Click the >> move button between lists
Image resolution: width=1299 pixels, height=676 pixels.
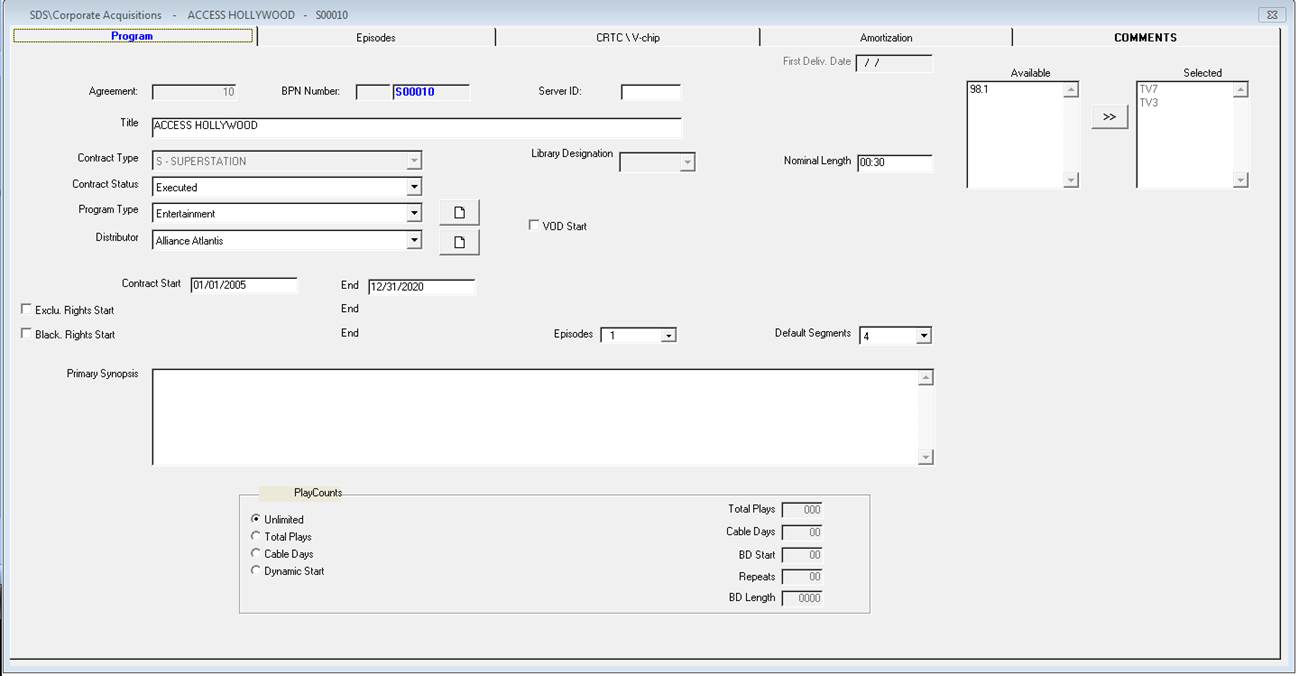click(x=1109, y=117)
